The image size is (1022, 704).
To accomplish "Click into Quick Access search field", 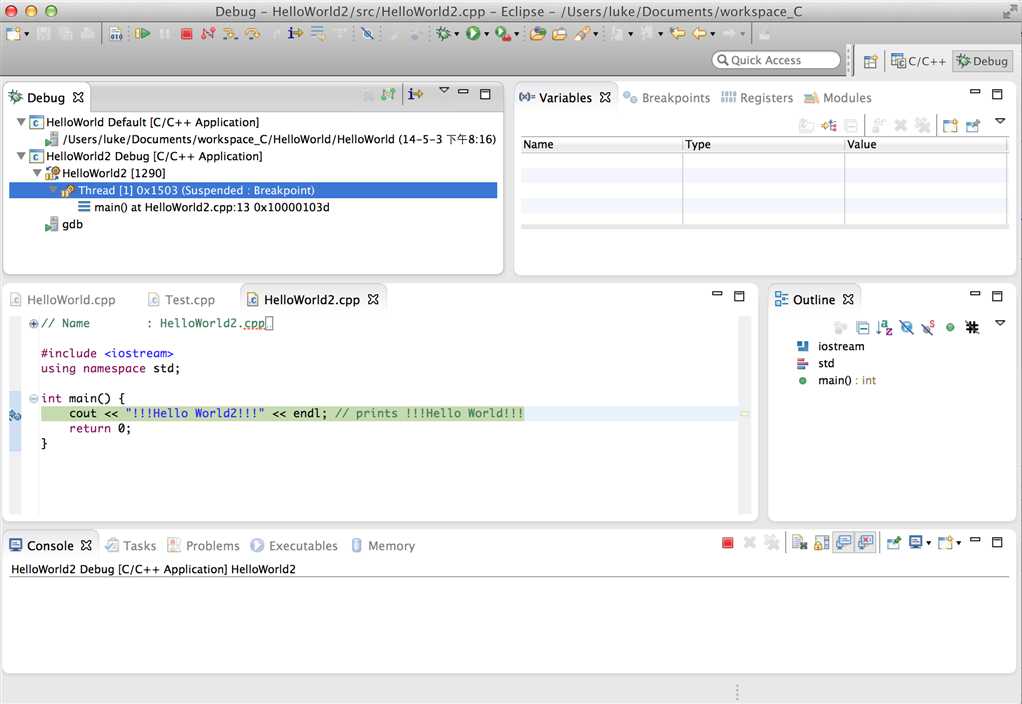I will tap(776, 60).
